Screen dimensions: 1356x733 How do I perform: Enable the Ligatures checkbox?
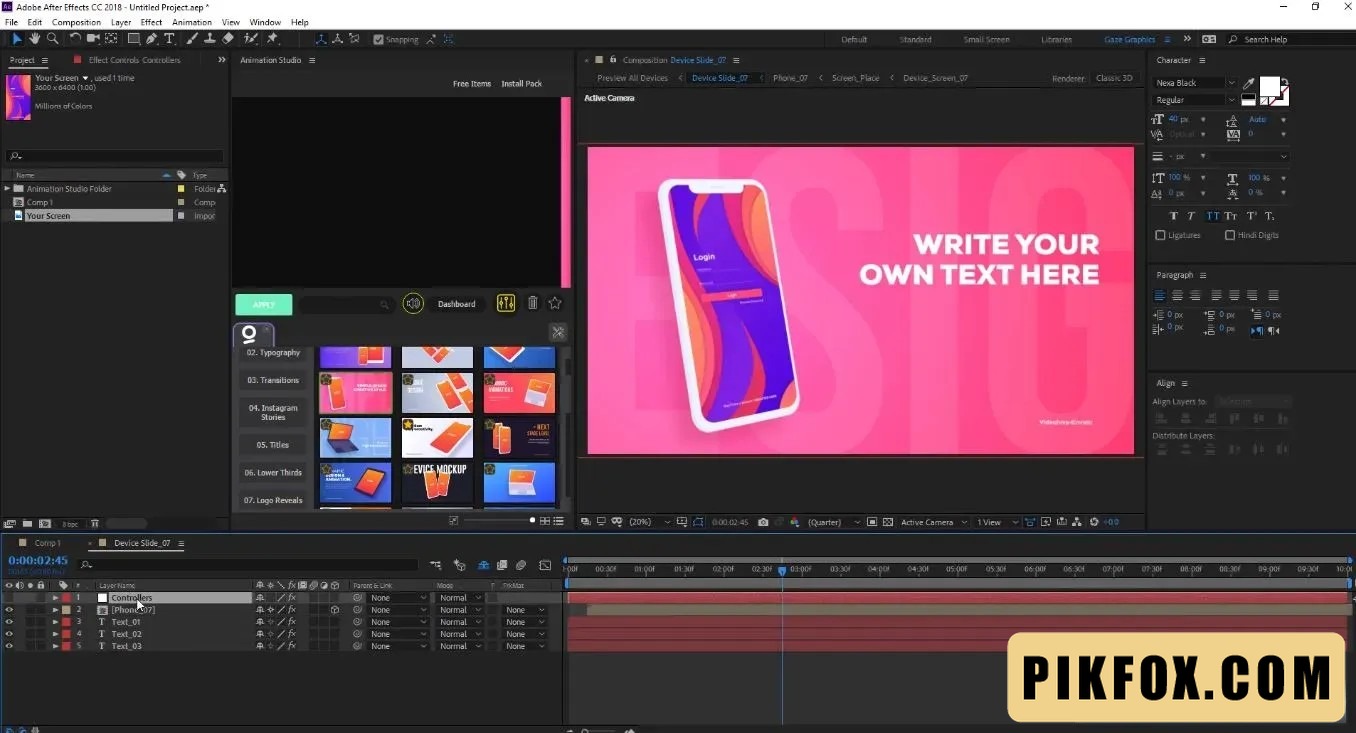(x=1160, y=235)
